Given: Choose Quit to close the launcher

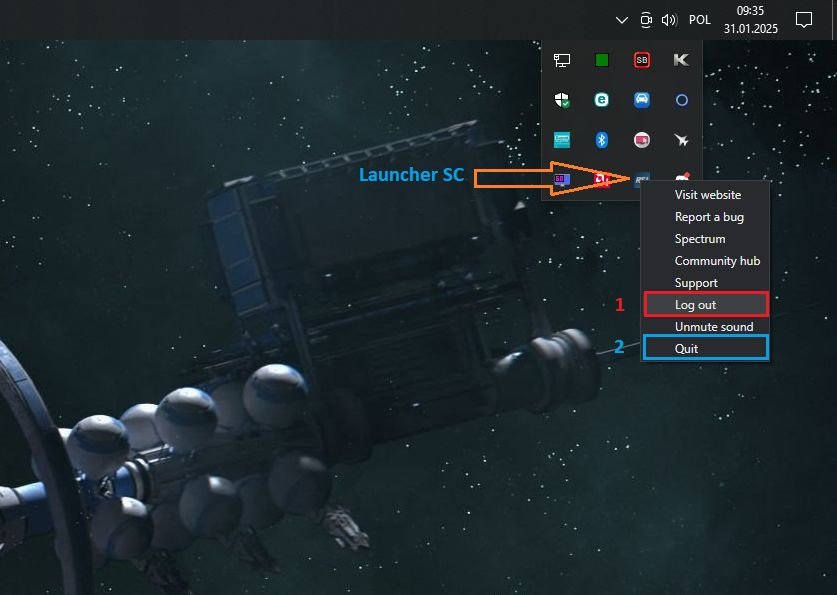Looking at the screenshot, I should [x=705, y=348].
